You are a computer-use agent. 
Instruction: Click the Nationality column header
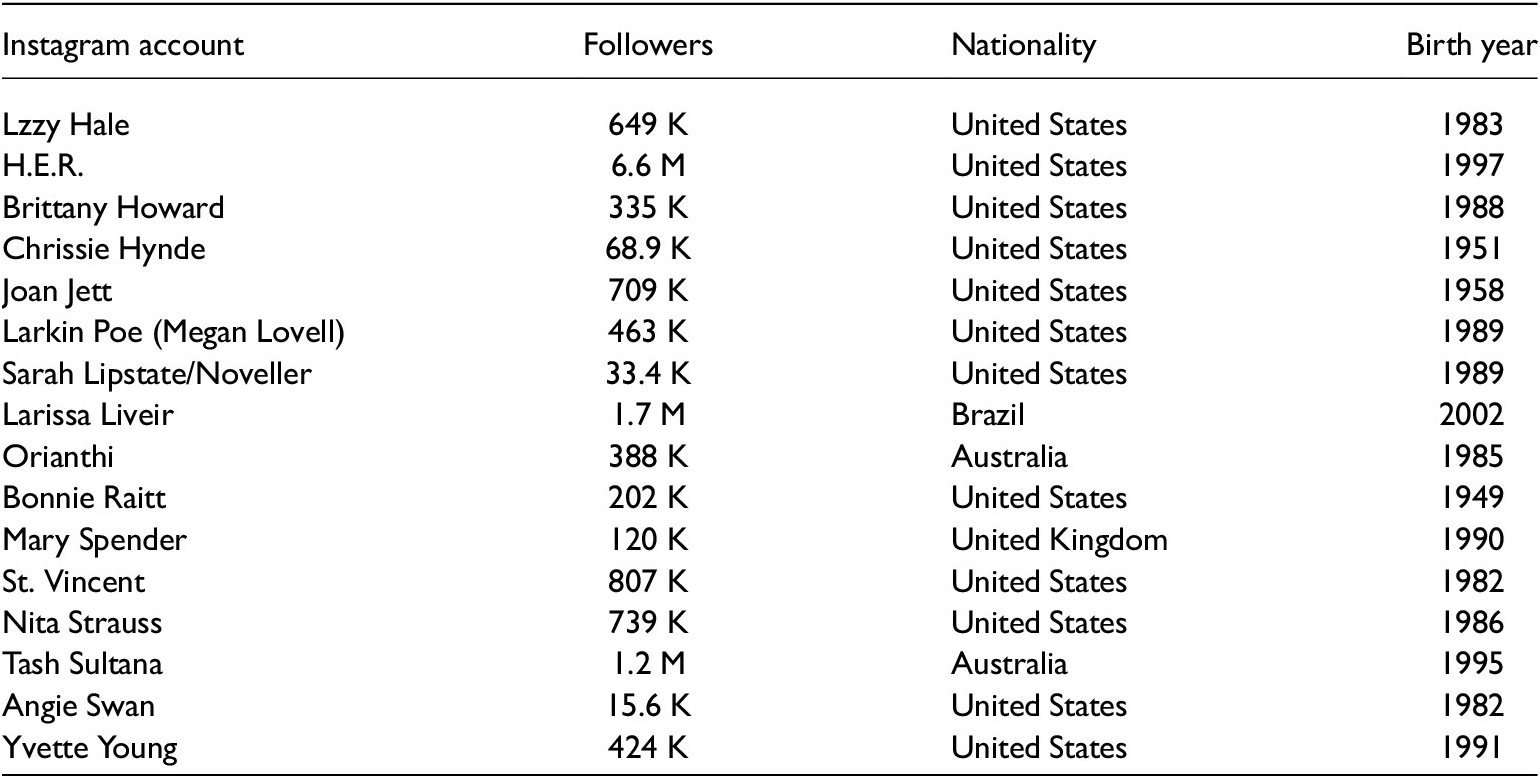(1023, 46)
